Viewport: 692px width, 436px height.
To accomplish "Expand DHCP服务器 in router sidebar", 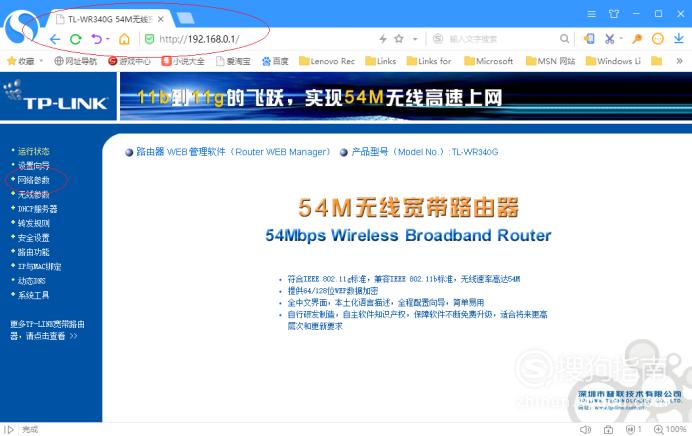I will (x=38, y=209).
